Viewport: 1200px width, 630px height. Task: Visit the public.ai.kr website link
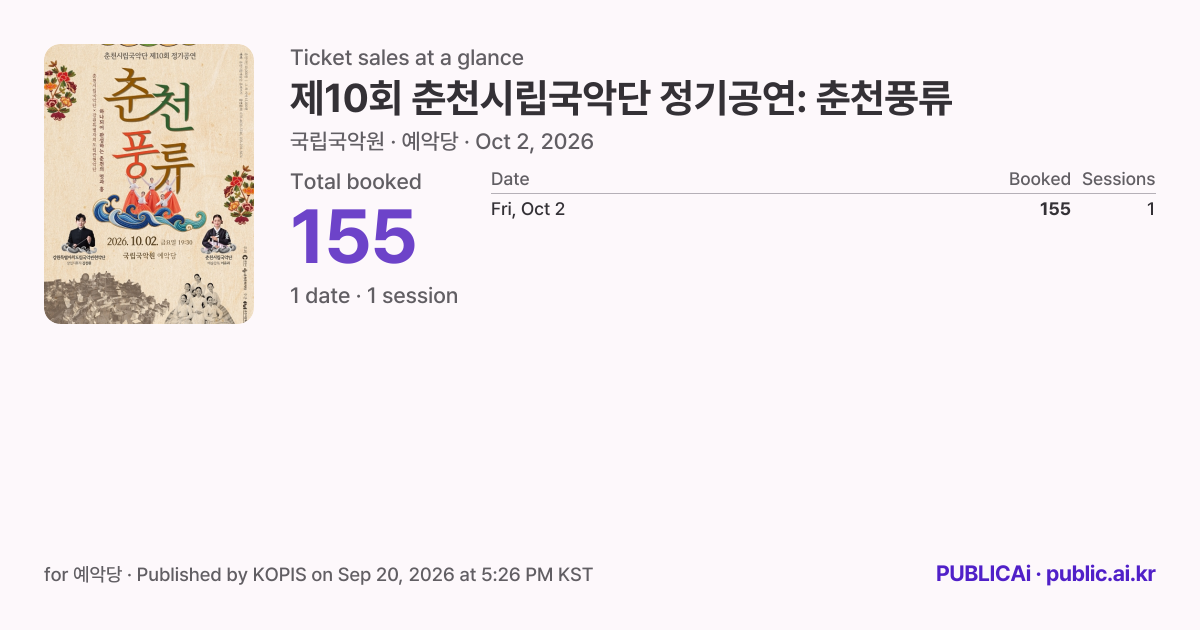tap(1101, 574)
